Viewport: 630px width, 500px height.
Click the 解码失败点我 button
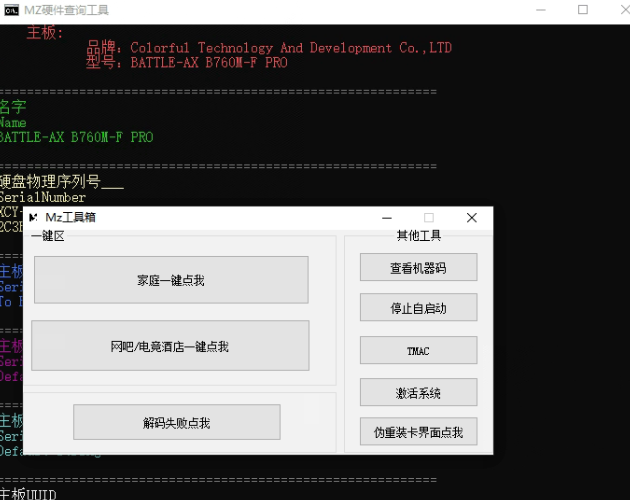[176, 423]
